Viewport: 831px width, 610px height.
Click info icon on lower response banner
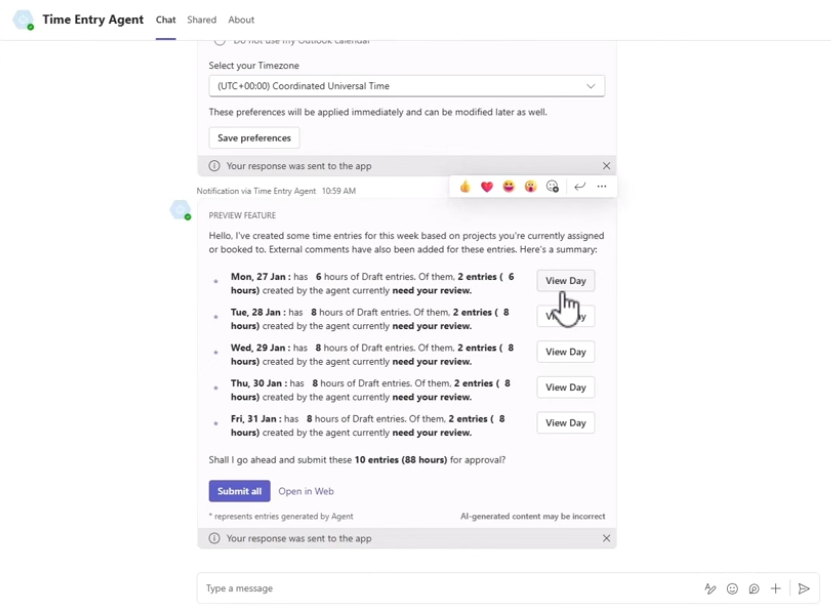(214, 538)
